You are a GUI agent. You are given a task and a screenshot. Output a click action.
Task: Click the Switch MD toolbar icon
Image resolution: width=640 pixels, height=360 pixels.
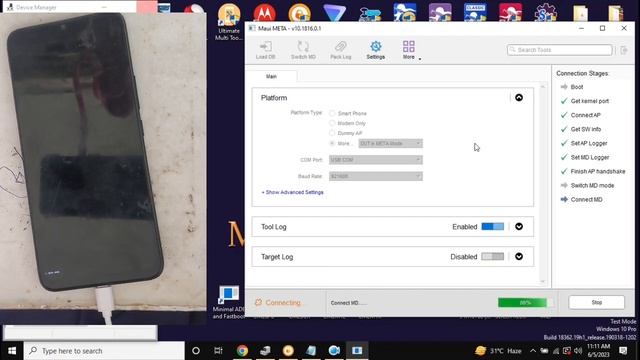303,47
